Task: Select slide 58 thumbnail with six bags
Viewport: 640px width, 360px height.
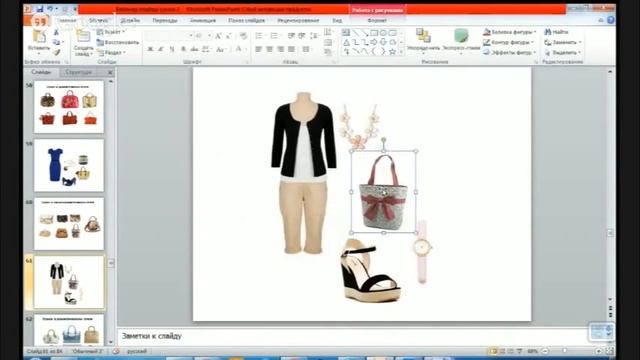Action: (69, 107)
